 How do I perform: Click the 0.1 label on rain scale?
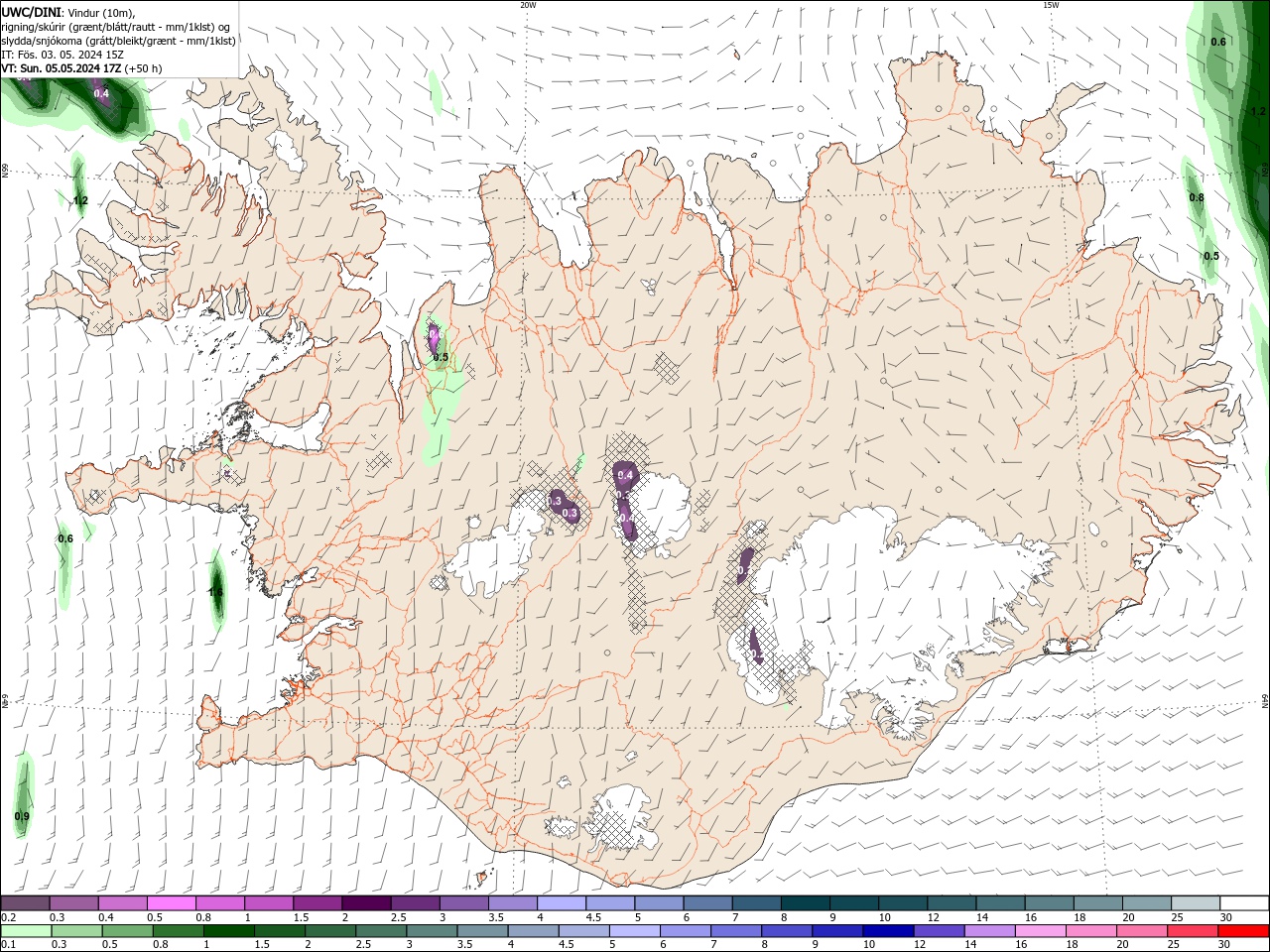9,945
